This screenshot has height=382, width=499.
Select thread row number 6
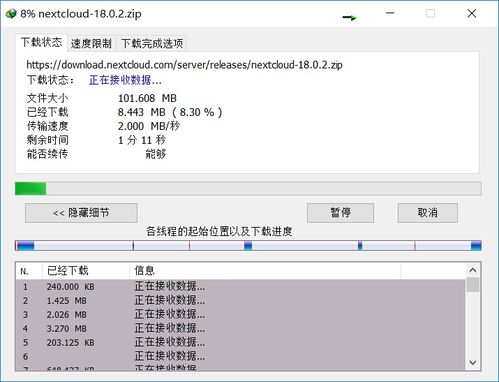(x=240, y=357)
